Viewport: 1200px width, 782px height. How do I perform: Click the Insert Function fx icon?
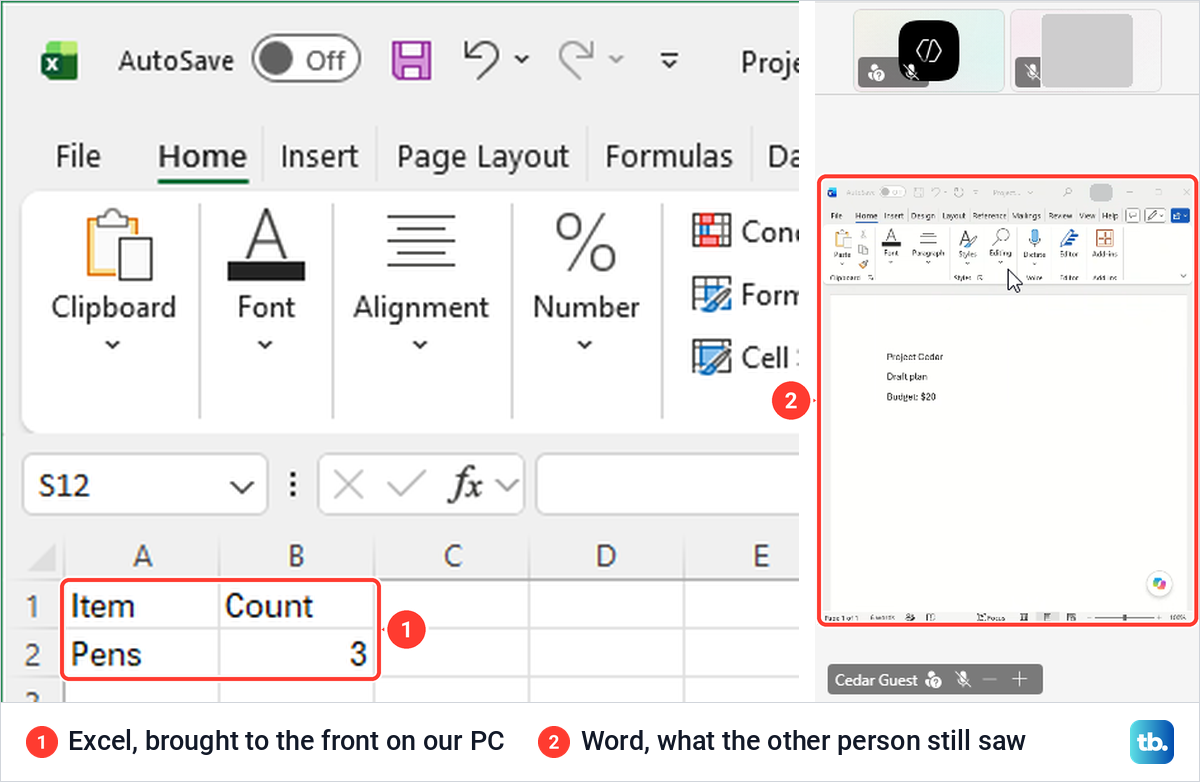pyautogui.click(x=465, y=486)
